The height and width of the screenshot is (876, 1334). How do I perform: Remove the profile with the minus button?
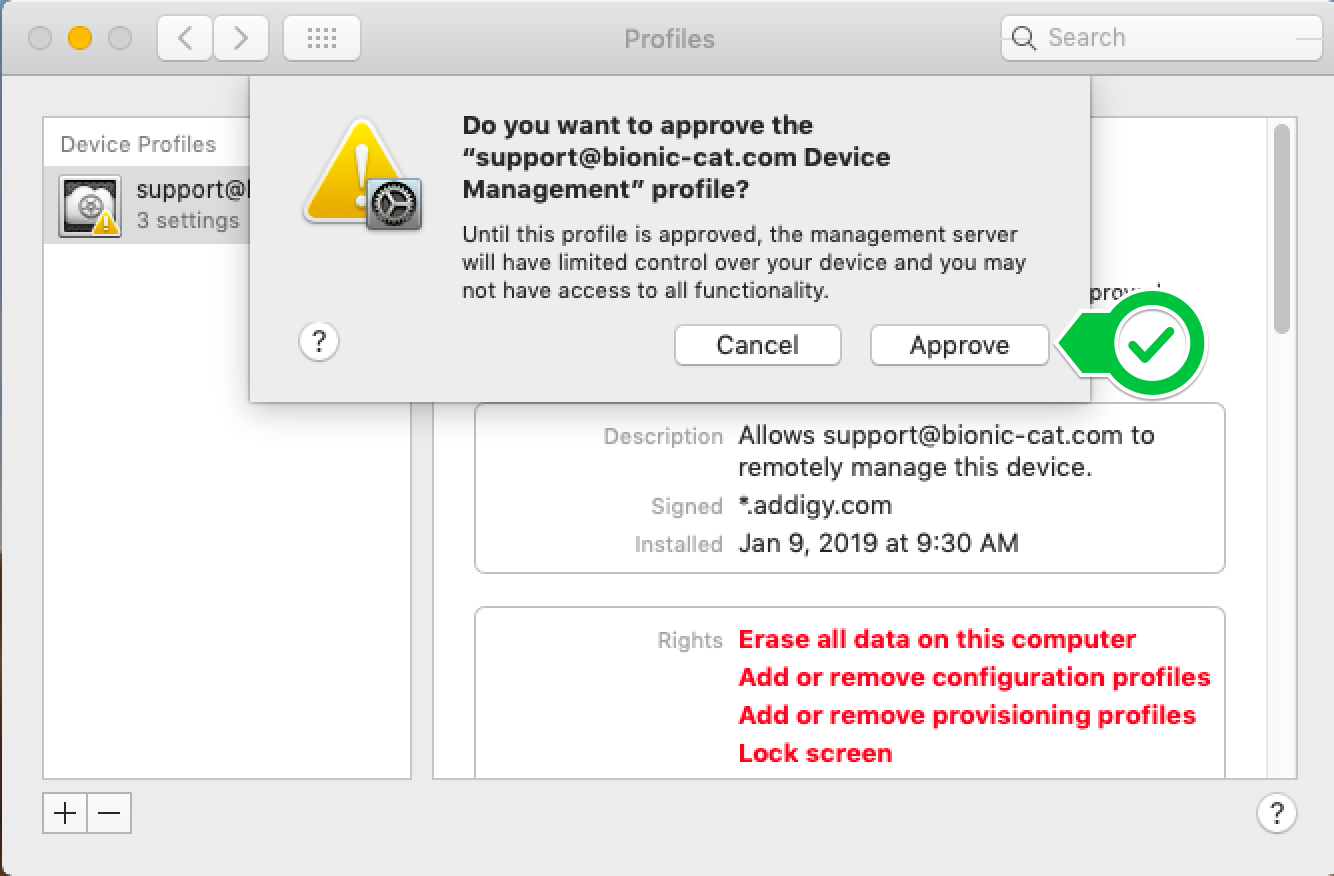(x=109, y=813)
